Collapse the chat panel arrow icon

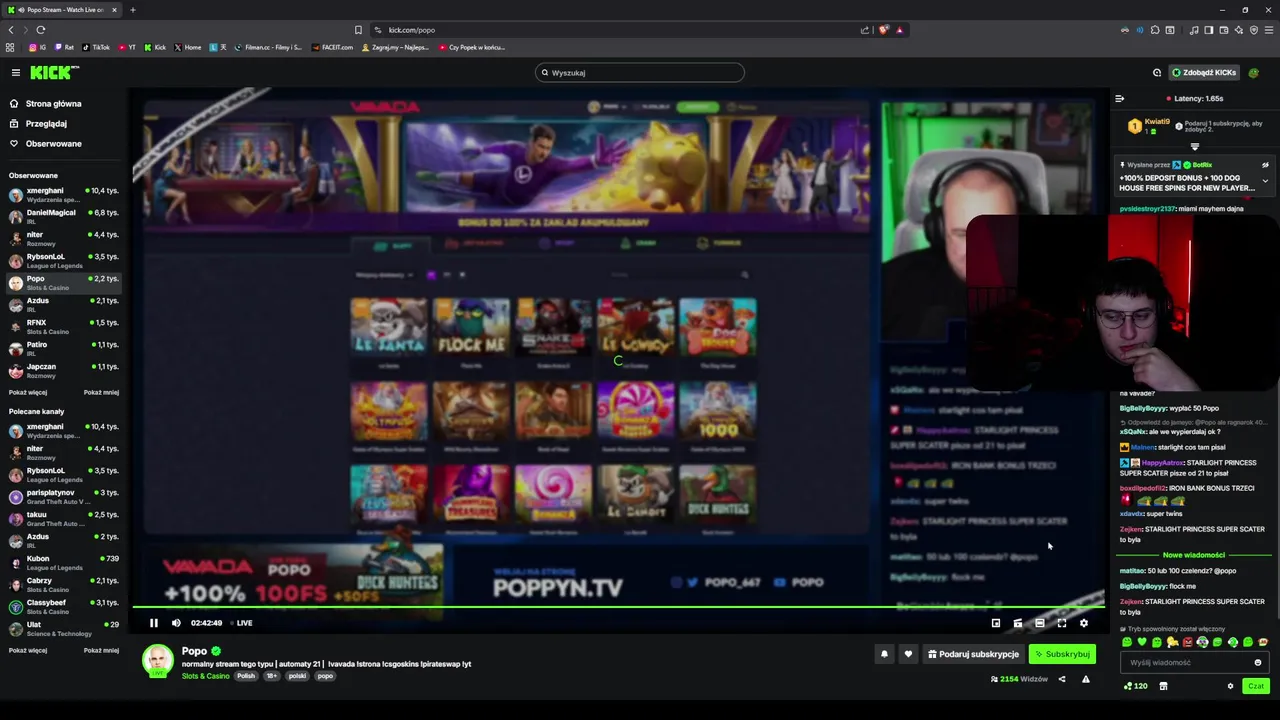(1120, 98)
